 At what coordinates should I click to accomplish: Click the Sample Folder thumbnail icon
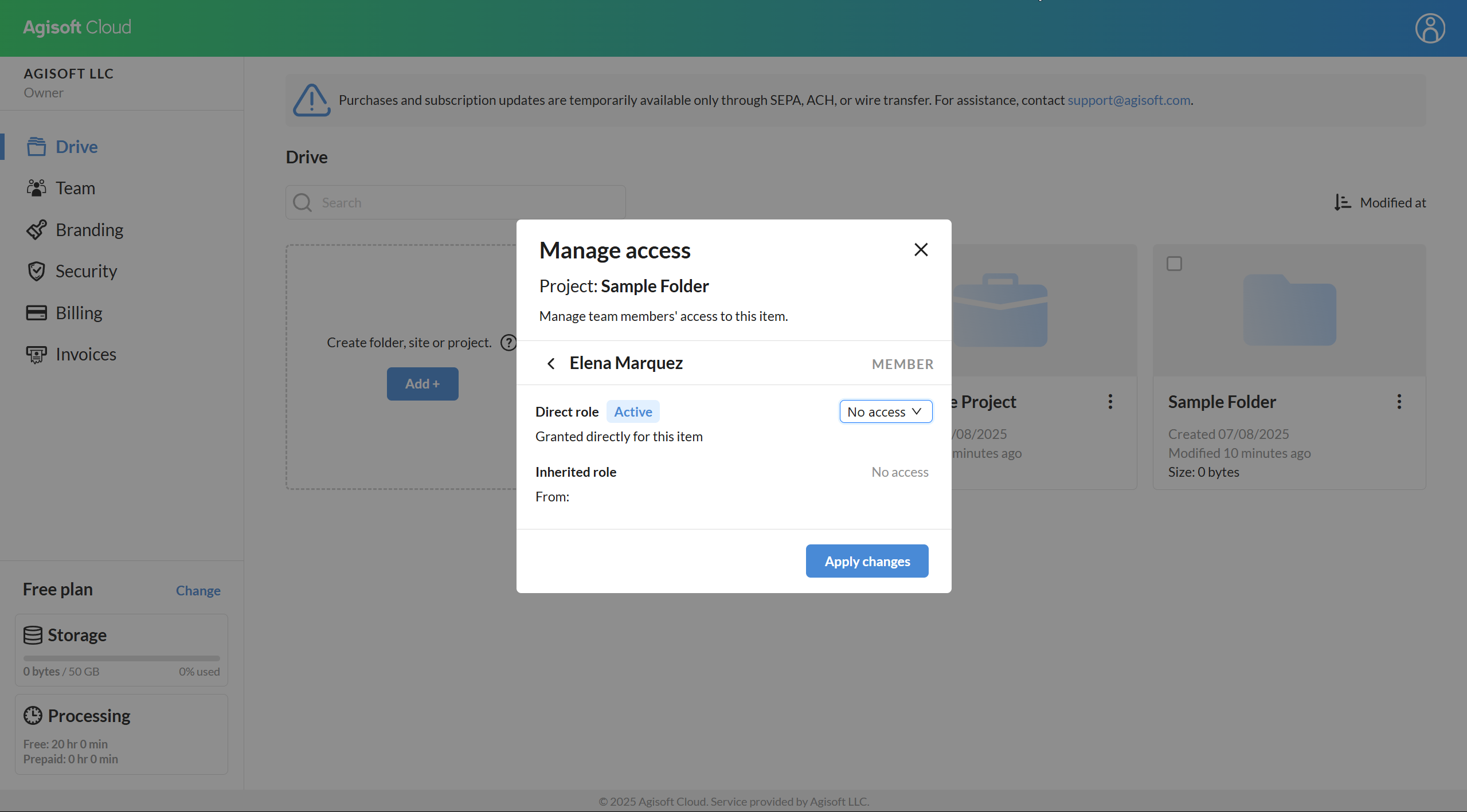coord(1289,310)
